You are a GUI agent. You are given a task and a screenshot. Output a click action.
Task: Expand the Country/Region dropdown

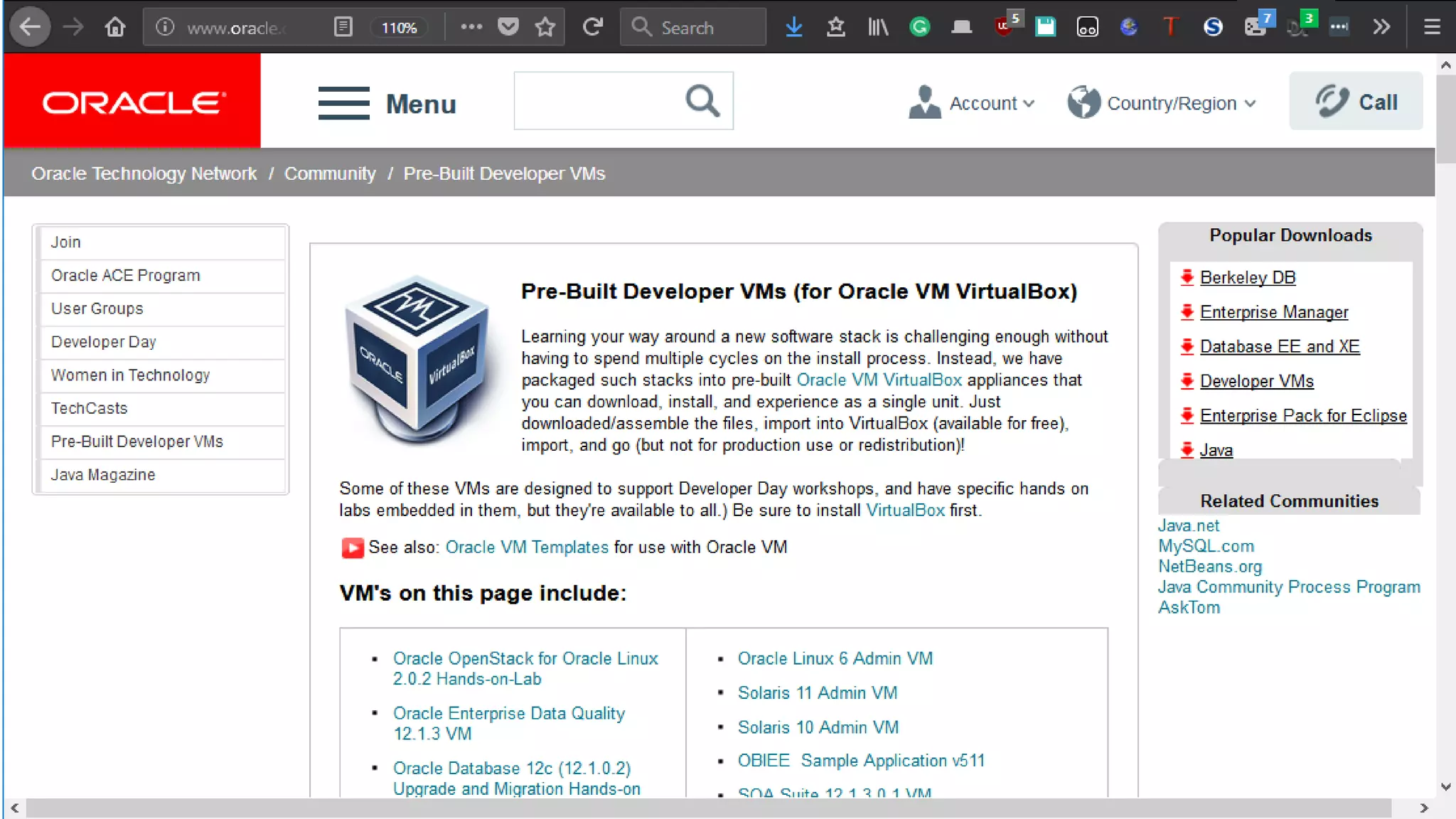pos(1162,103)
